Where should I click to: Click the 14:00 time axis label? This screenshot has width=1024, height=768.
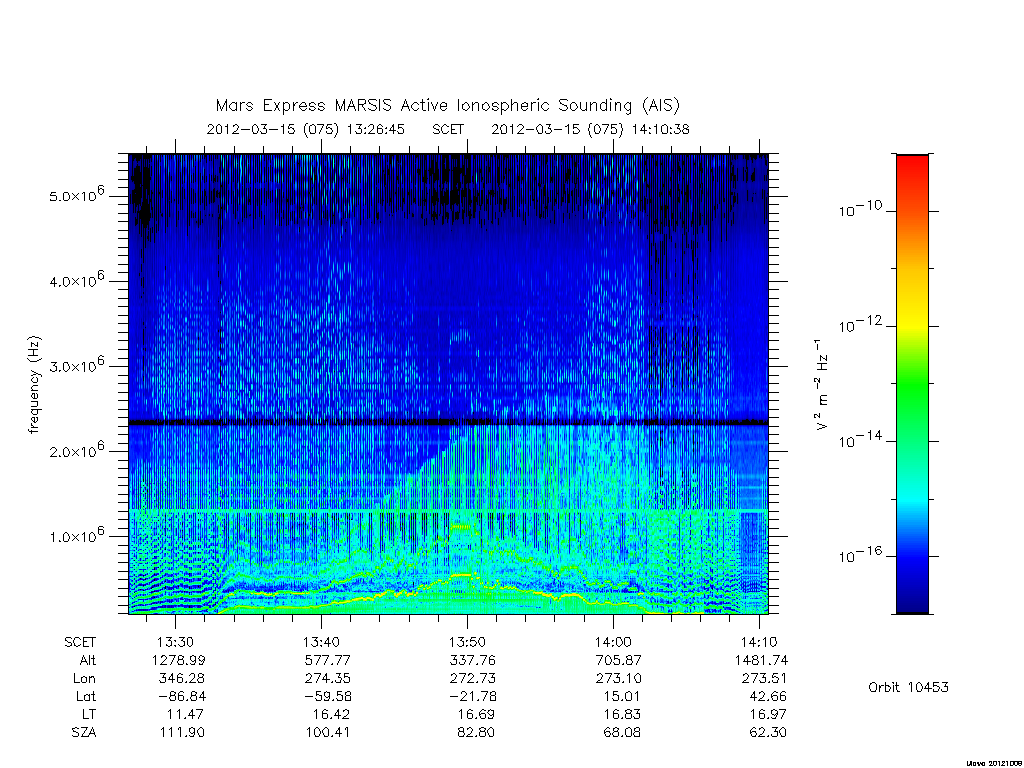tap(613, 642)
